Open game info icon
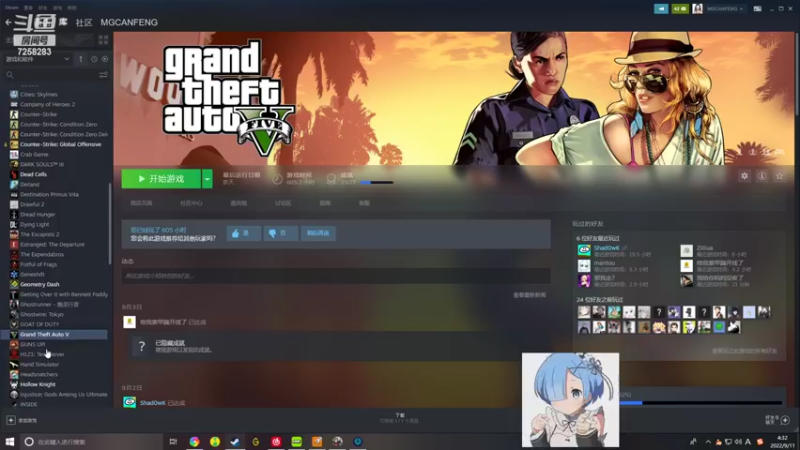The height and width of the screenshot is (450, 800). [762, 176]
